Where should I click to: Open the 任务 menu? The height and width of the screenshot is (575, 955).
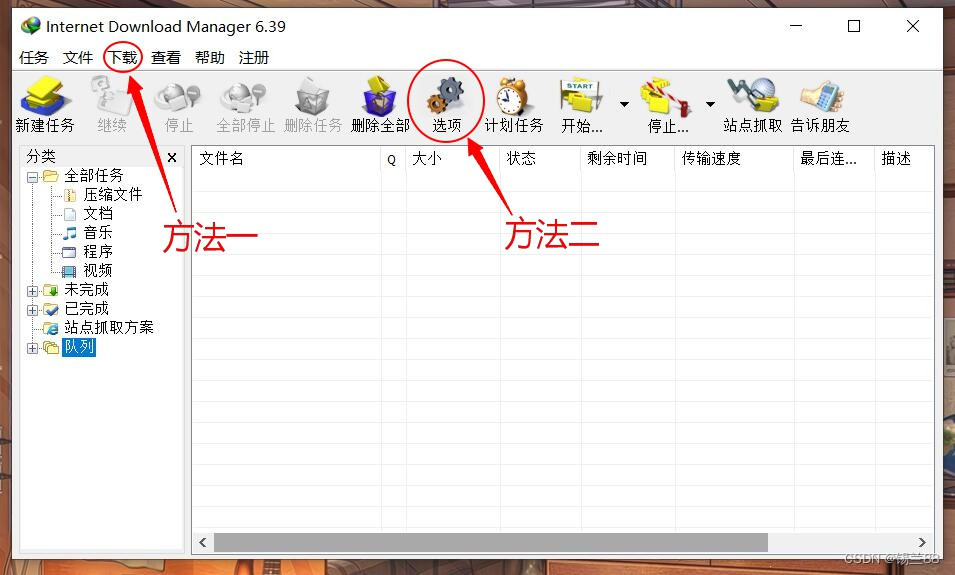[33, 58]
